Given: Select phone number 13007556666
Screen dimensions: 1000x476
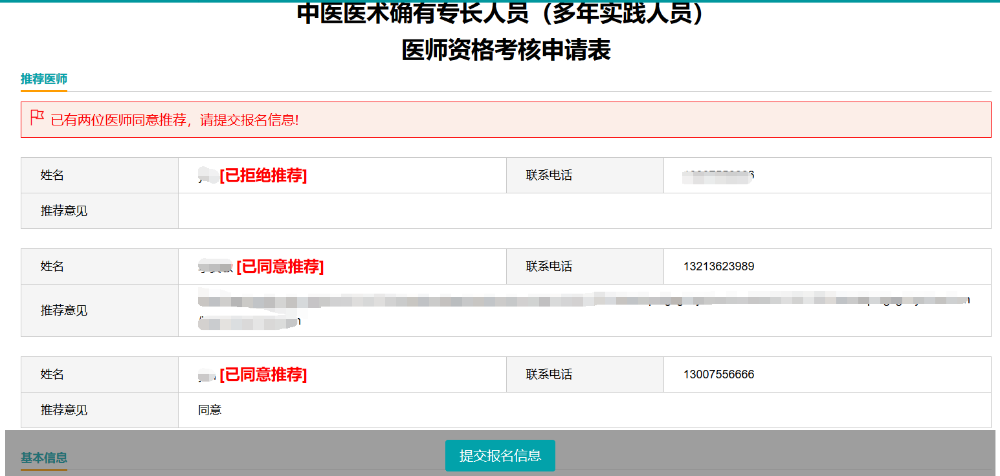Looking at the screenshot, I should 719,375.
